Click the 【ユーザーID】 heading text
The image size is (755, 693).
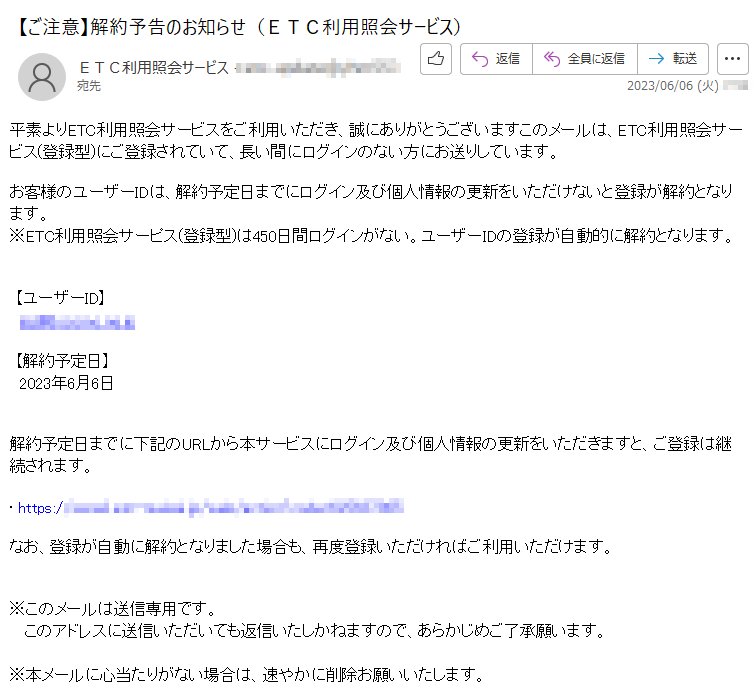(x=58, y=298)
